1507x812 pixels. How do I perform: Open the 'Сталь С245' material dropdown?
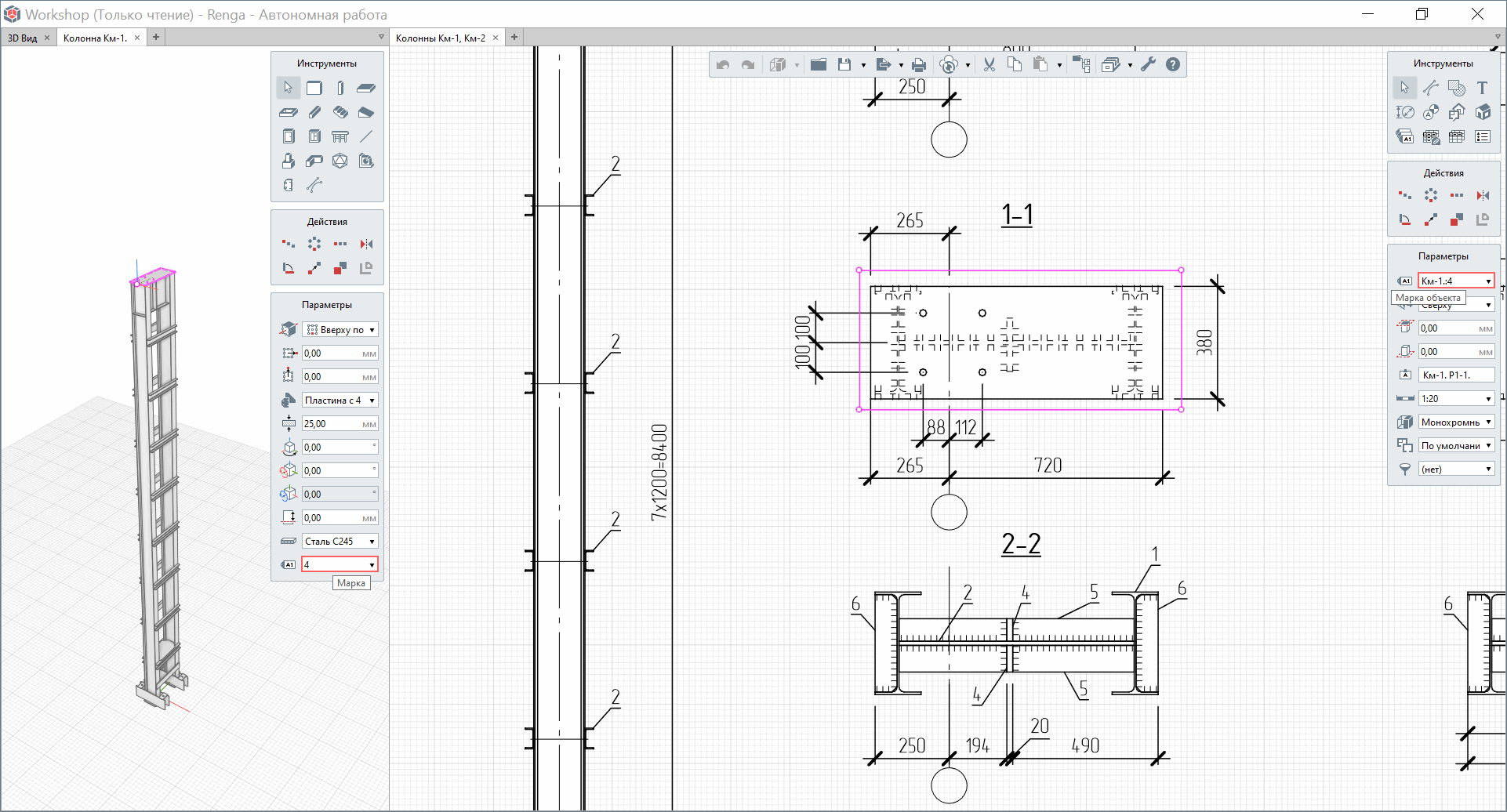[x=340, y=542]
